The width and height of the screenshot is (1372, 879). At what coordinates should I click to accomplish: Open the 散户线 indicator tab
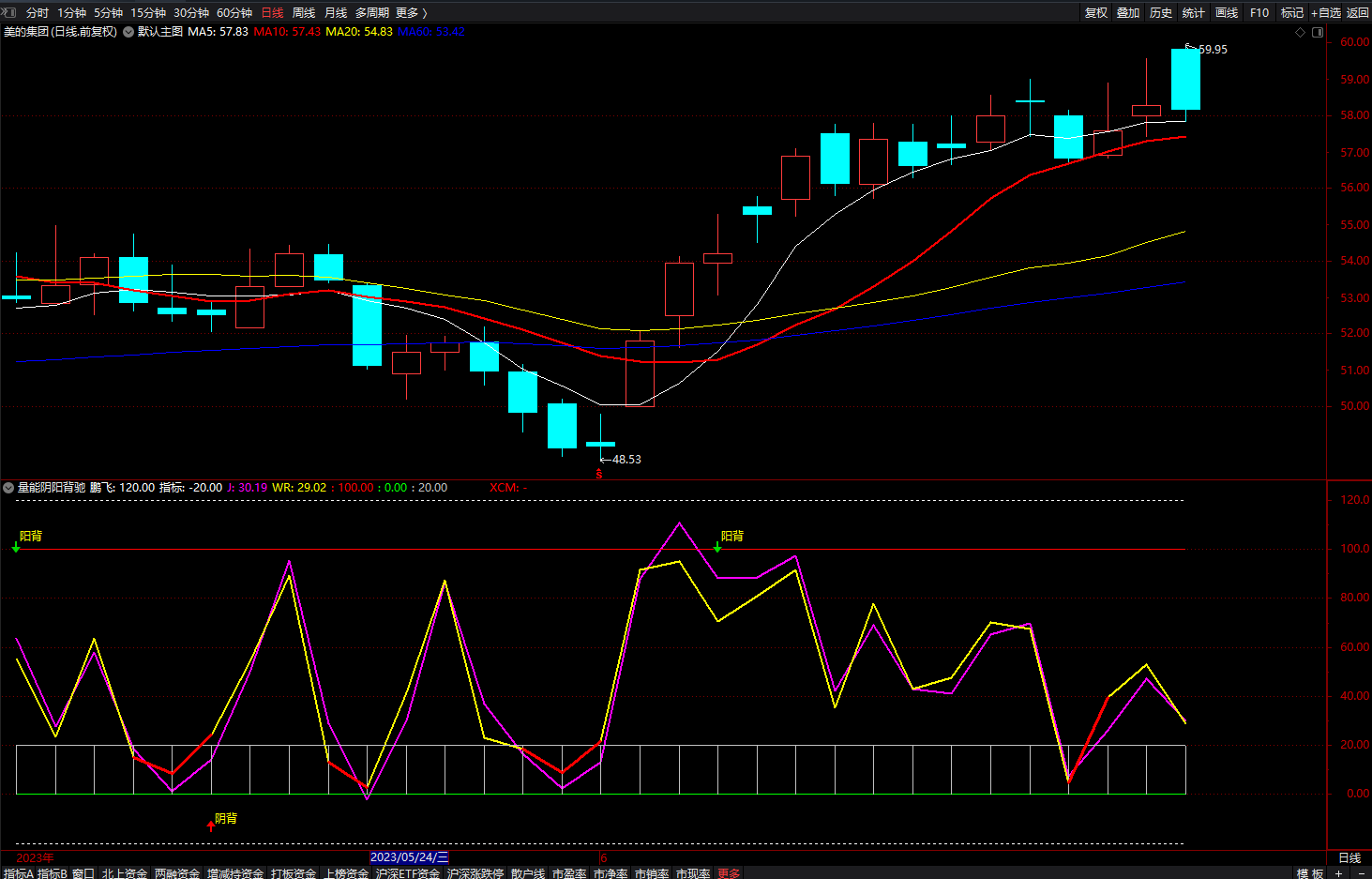pyautogui.click(x=528, y=873)
